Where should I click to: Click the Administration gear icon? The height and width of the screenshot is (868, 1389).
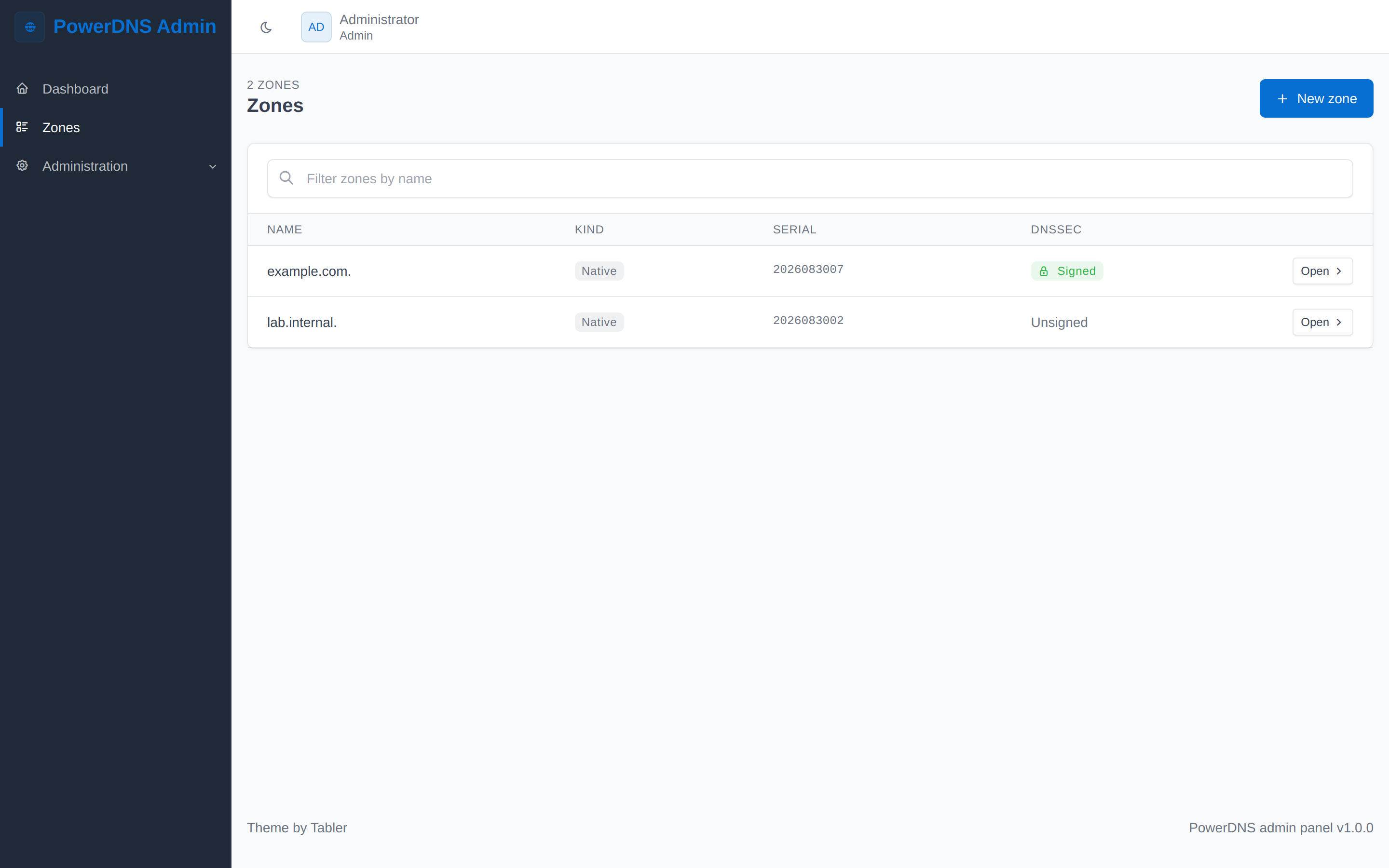(x=22, y=165)
